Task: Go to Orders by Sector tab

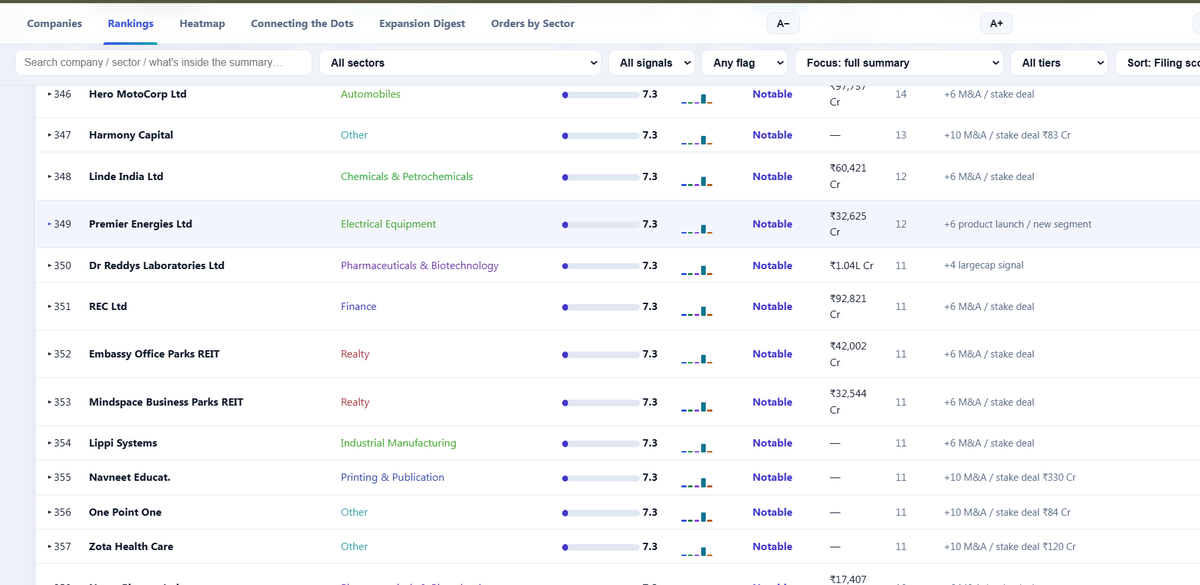Action: pos(533,23)
